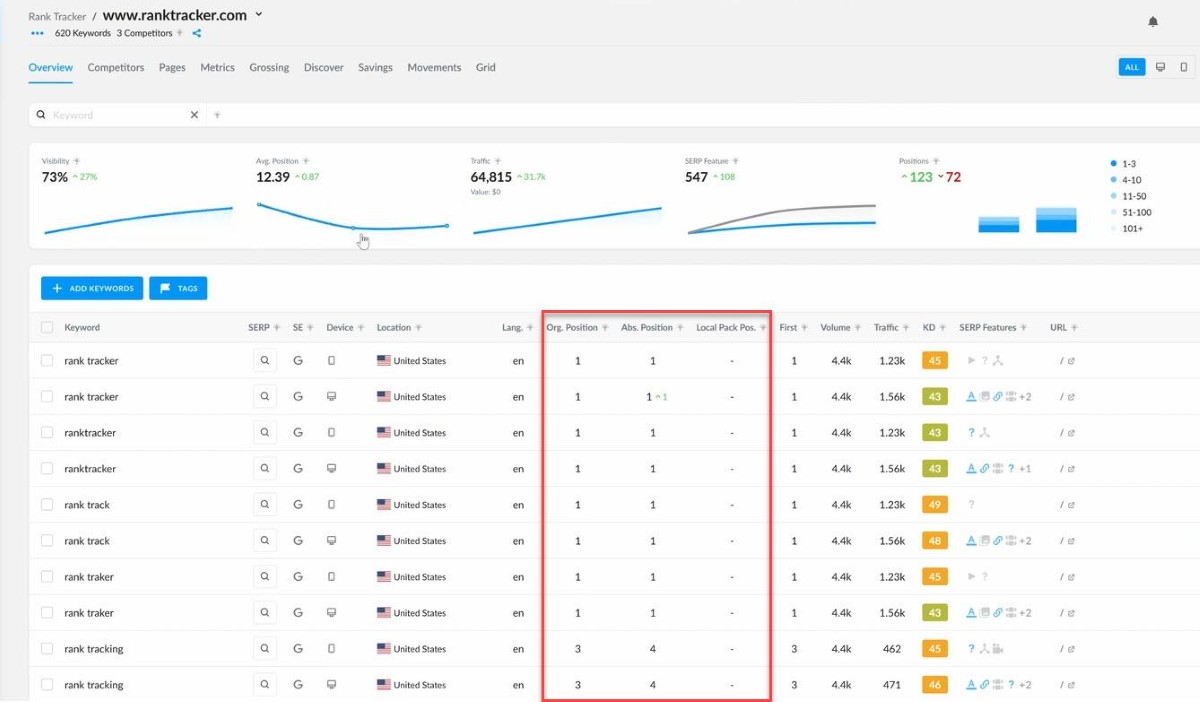Screen dimensions: 1200x702
Task: Click link SERP feature icon in rank track KD 48 row
Action: 998,541
